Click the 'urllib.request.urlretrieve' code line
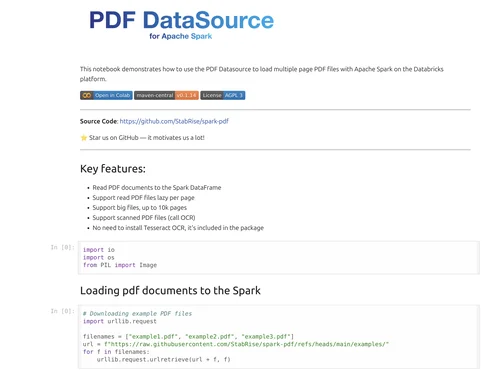Viewport: 490px width, 370px height. (x=163, y=360)
